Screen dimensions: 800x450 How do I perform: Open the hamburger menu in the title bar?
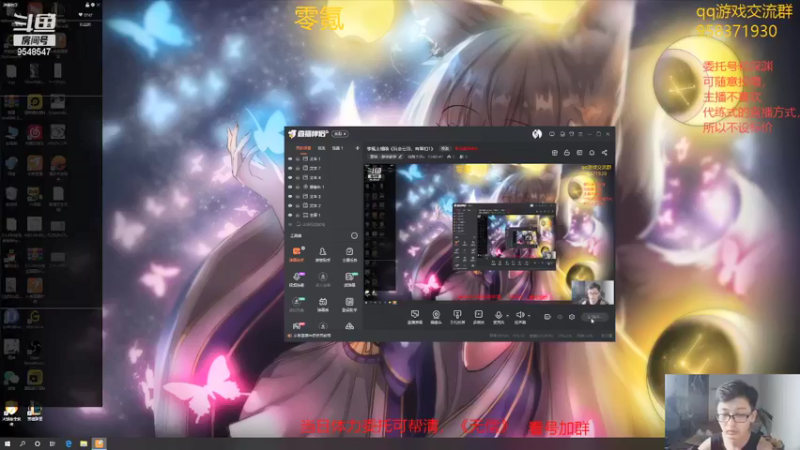pyautogui.click(x=581, y=134)
